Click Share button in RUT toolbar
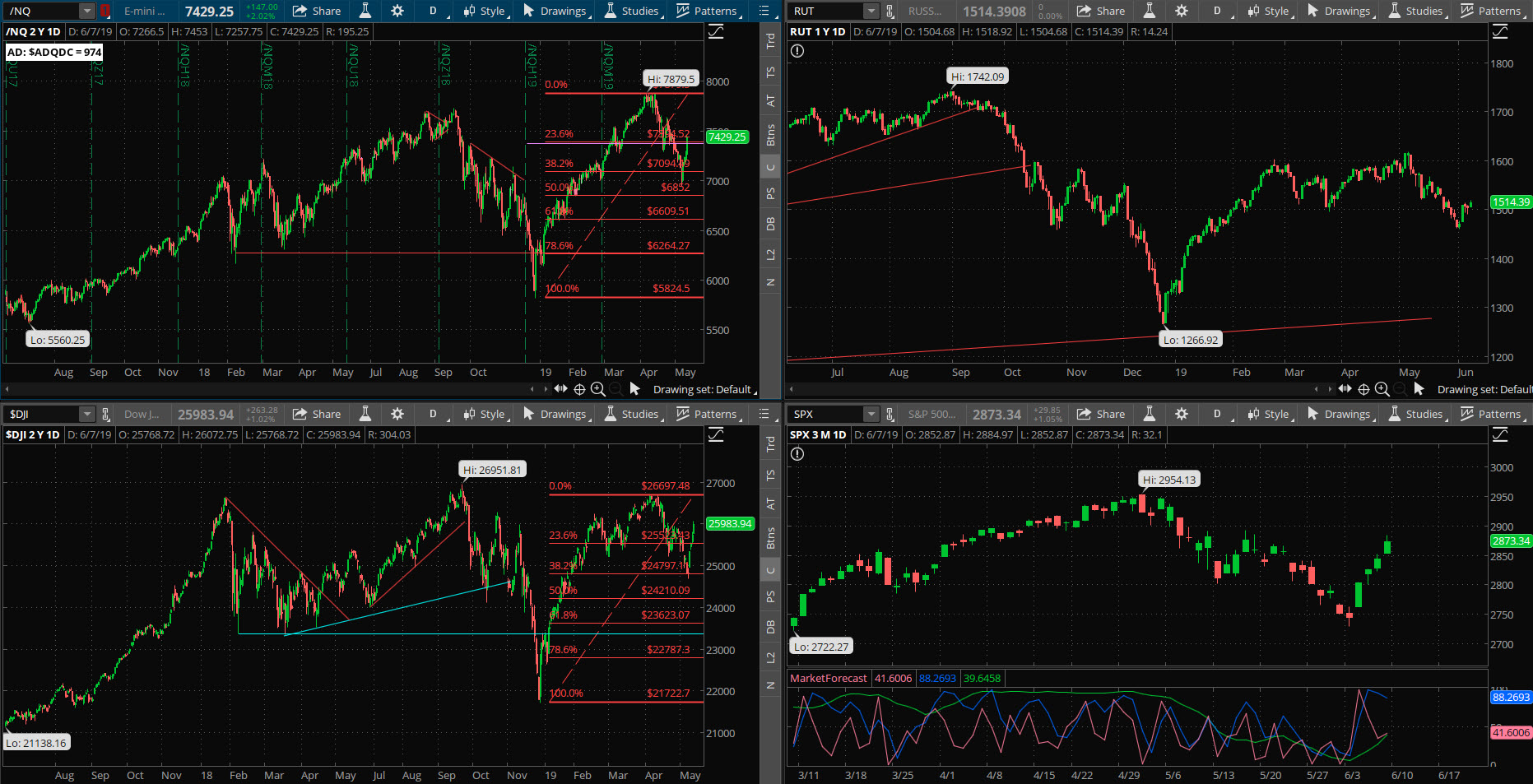The image size is (1533, 784). (x=1101, y=11)
